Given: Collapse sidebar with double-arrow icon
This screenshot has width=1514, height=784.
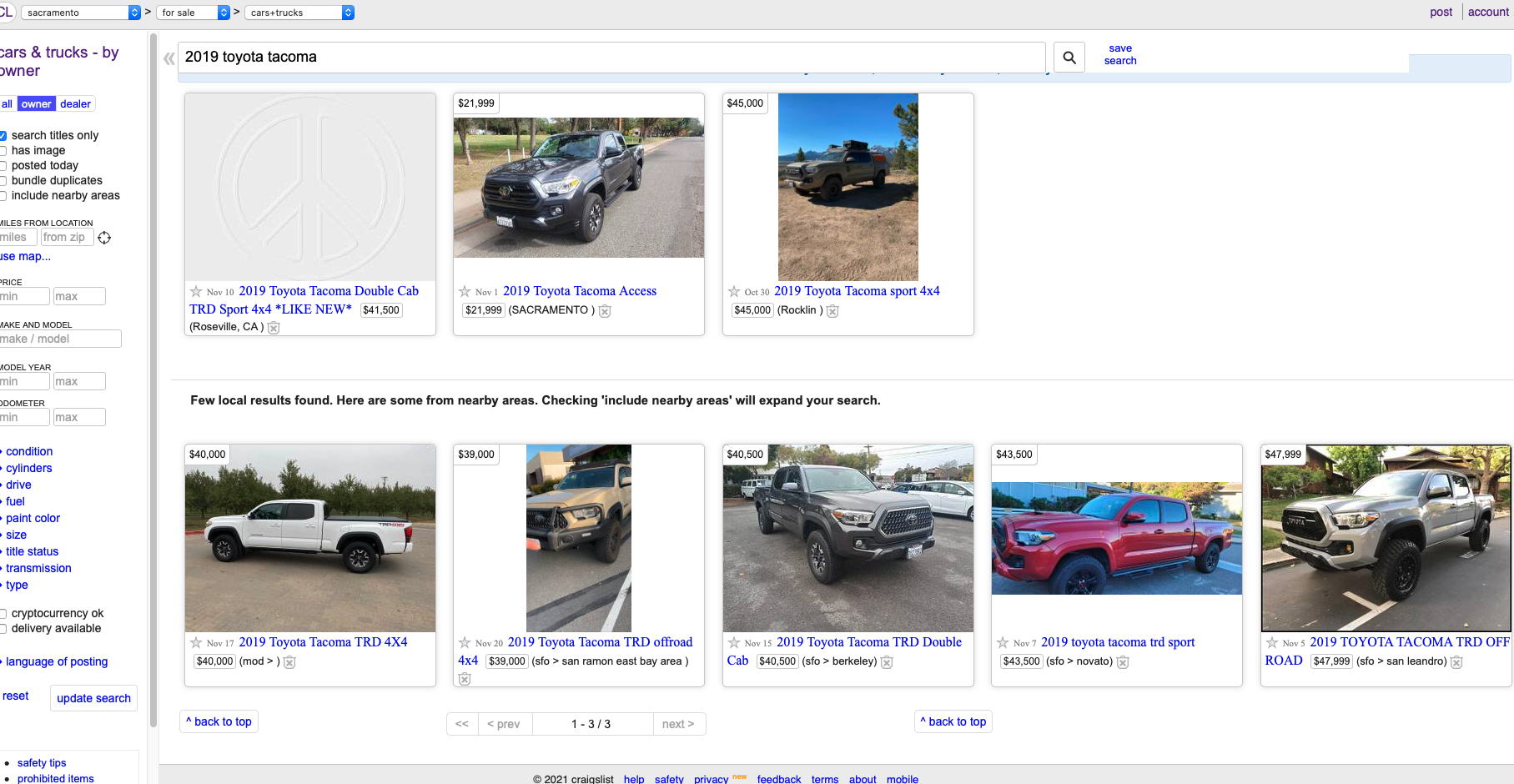Looking at the screenshot, I should click(169, 58).
